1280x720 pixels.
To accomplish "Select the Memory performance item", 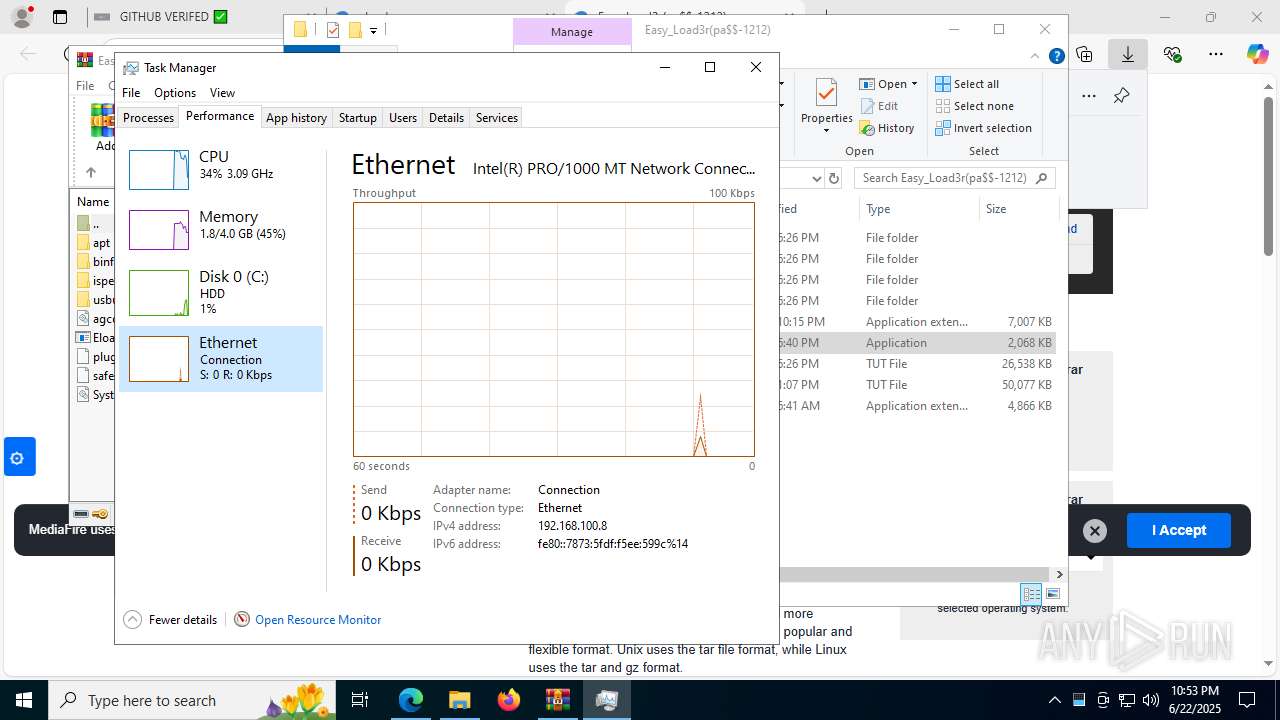I will click(x=221, y=229).
